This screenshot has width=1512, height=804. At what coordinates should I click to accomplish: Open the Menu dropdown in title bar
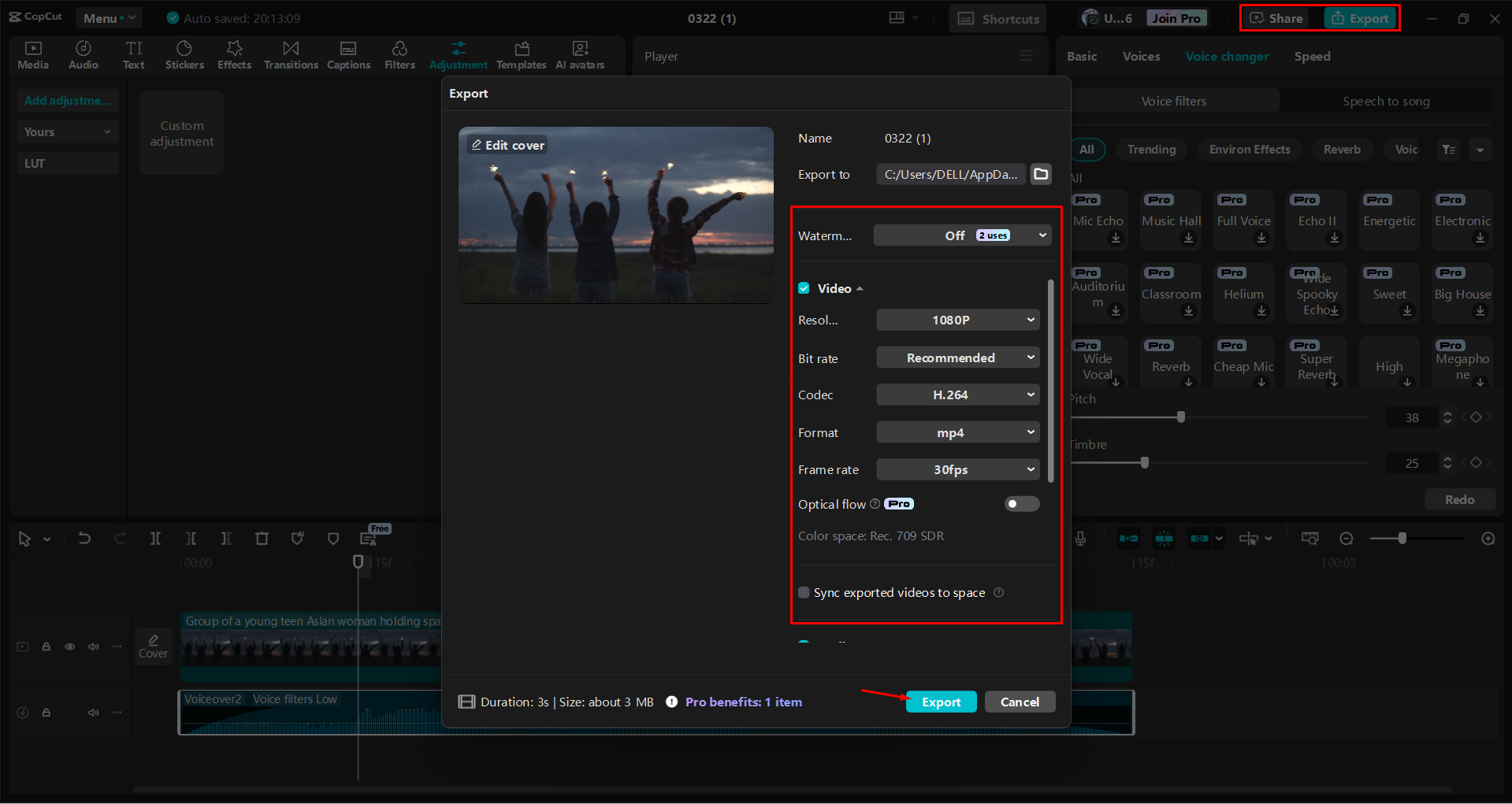click(110, 18)
